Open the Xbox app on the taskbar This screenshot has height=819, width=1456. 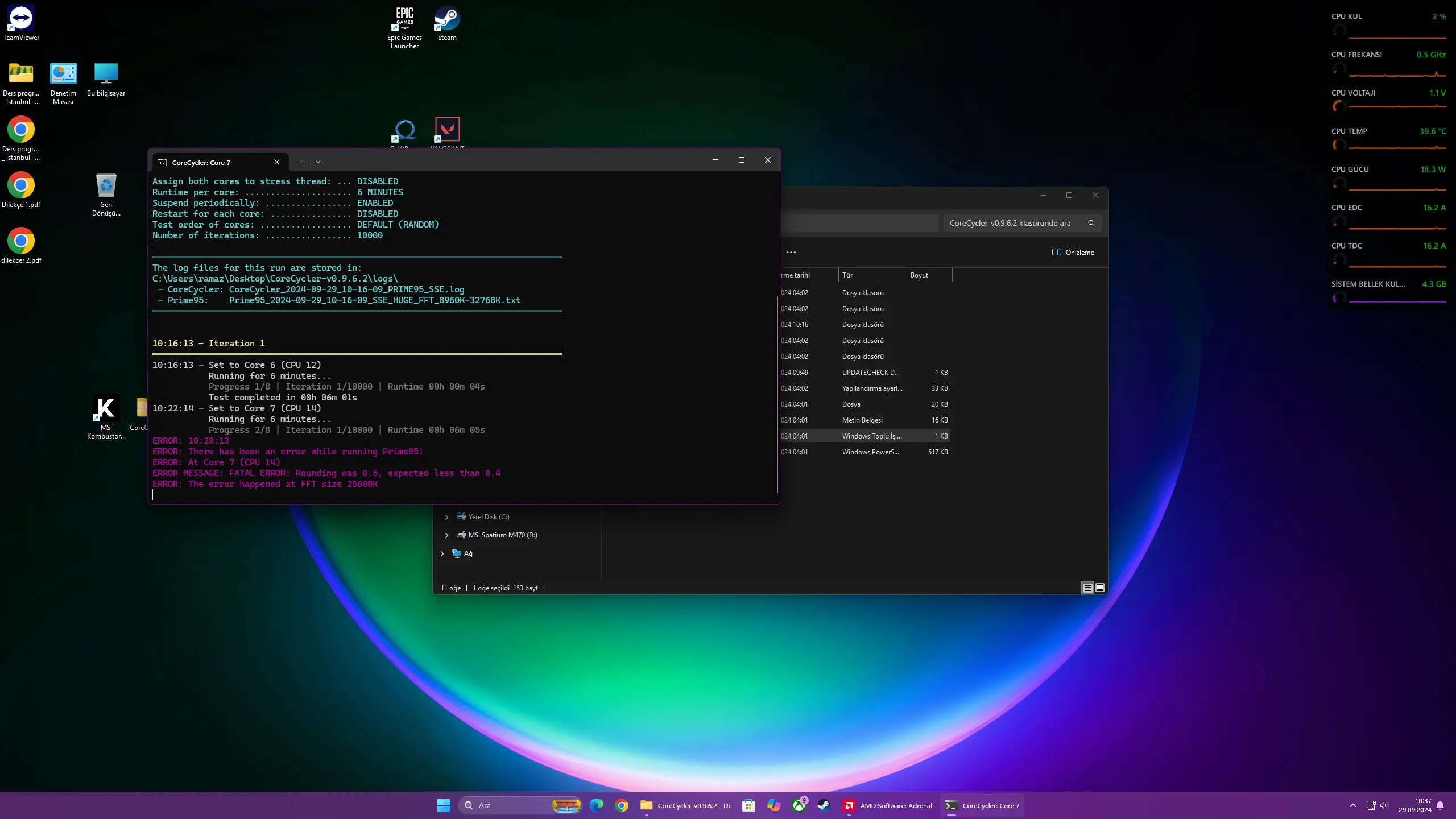pyautogui.click(x=799, y=805)
